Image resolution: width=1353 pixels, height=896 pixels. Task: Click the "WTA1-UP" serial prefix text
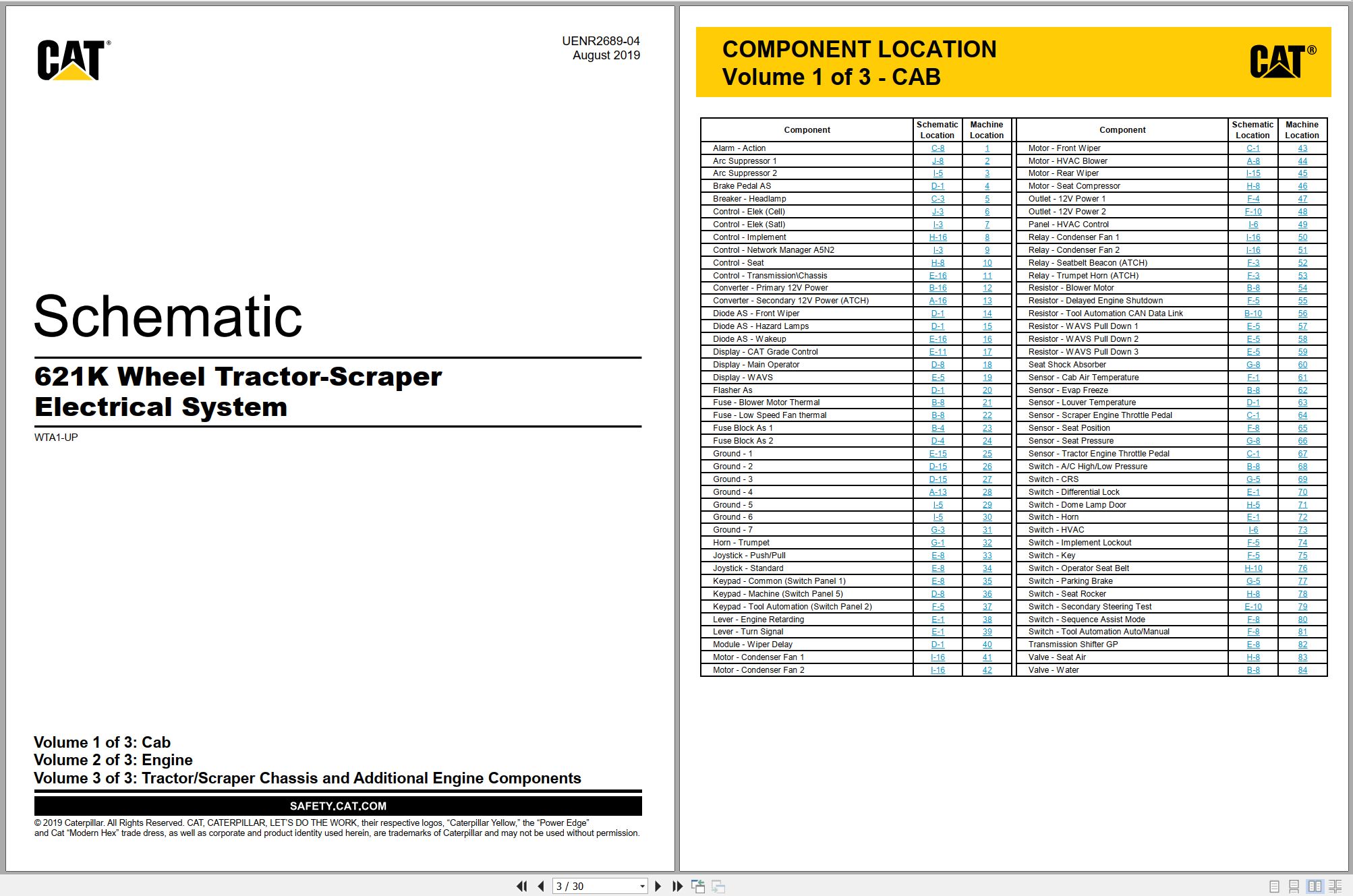[x=56, y=438]
